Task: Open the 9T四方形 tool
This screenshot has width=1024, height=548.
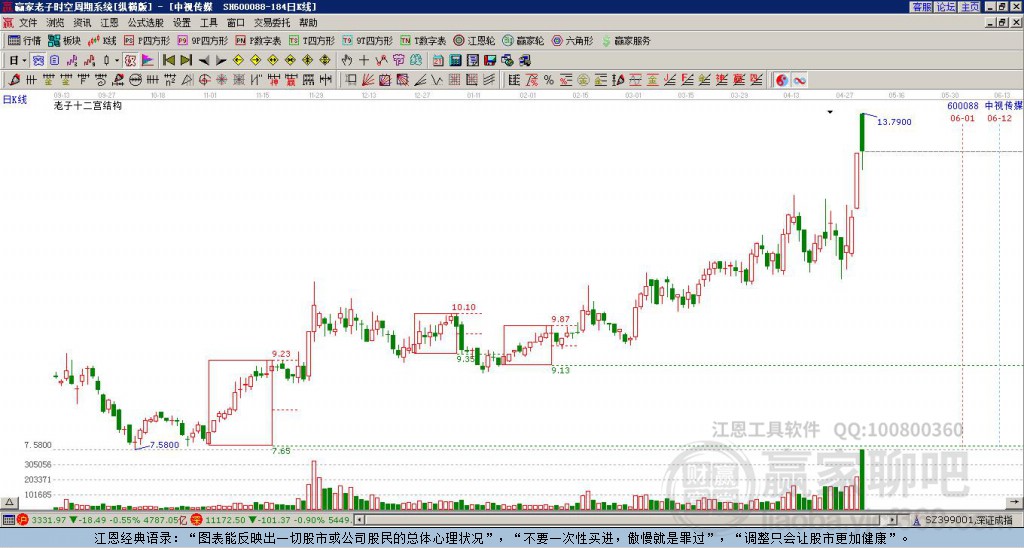Action: click(367, 40)
